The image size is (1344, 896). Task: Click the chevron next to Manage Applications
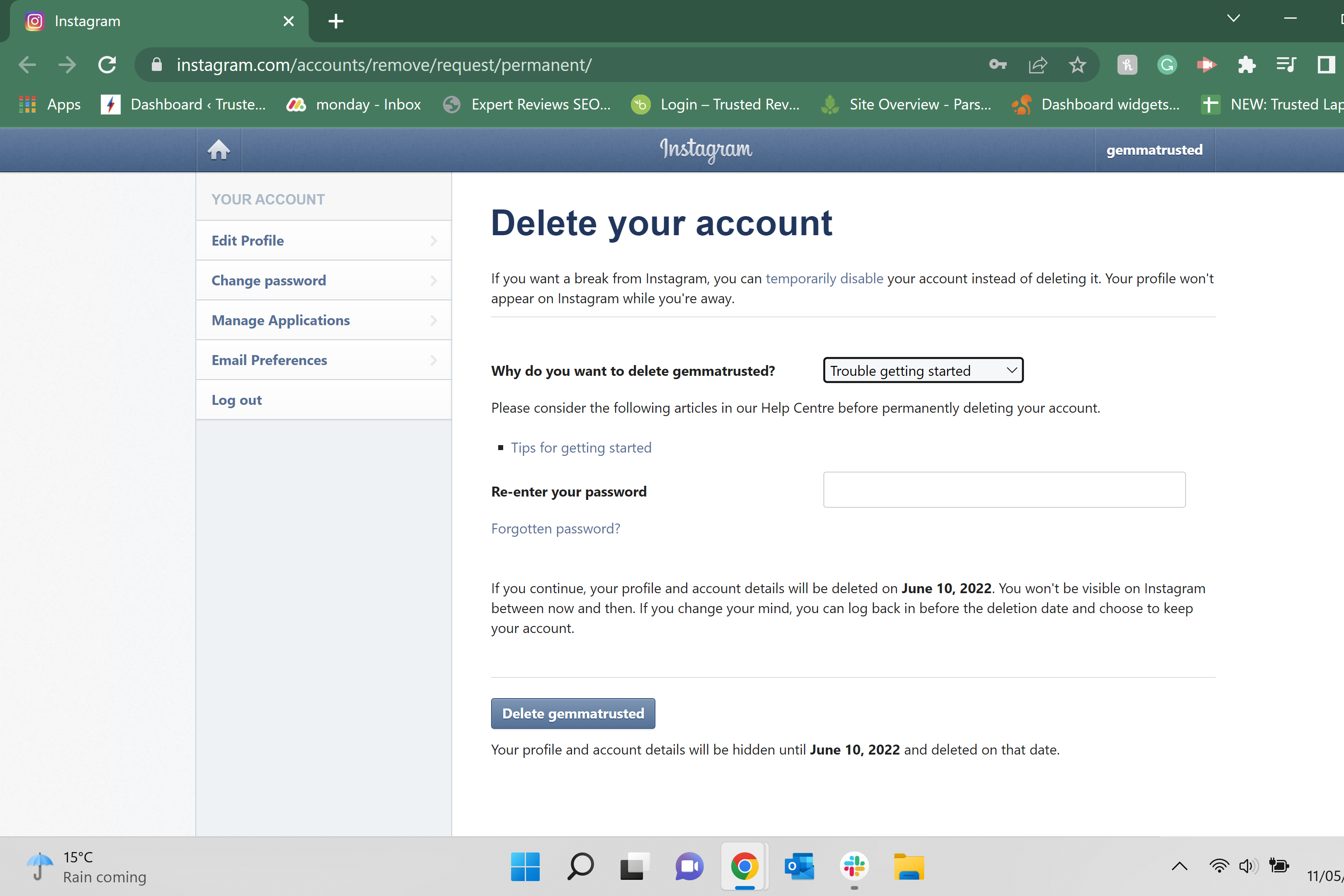[434, 321]
